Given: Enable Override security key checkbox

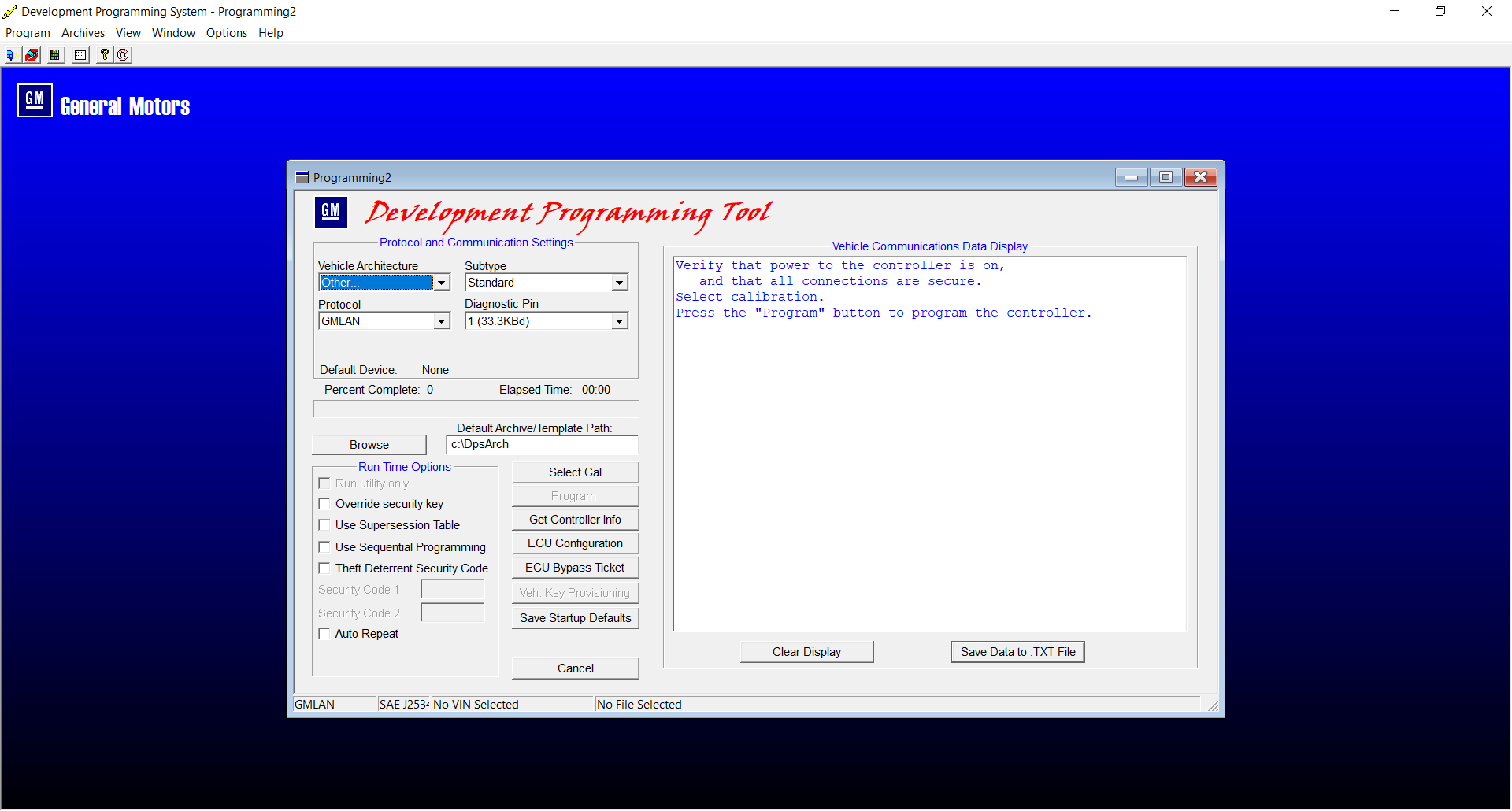Looking at the screenshot, I should click(324, 504).
